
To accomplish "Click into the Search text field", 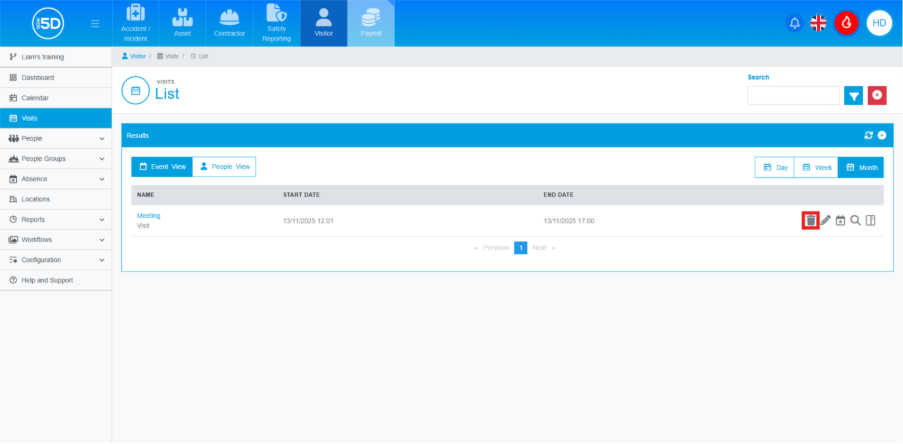I will pos(793,95).
